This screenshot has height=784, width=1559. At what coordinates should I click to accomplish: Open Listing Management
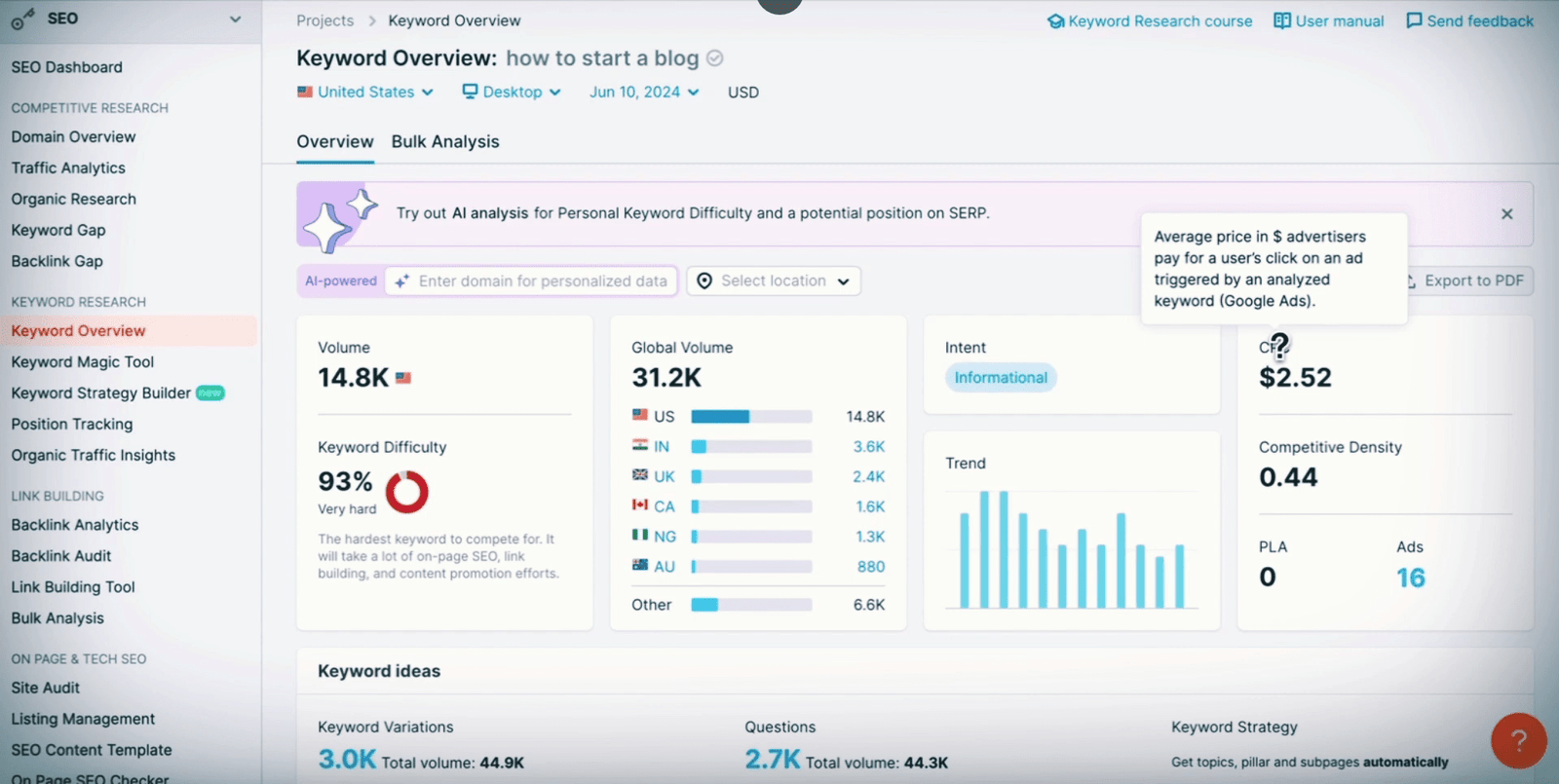coord(83,719)
